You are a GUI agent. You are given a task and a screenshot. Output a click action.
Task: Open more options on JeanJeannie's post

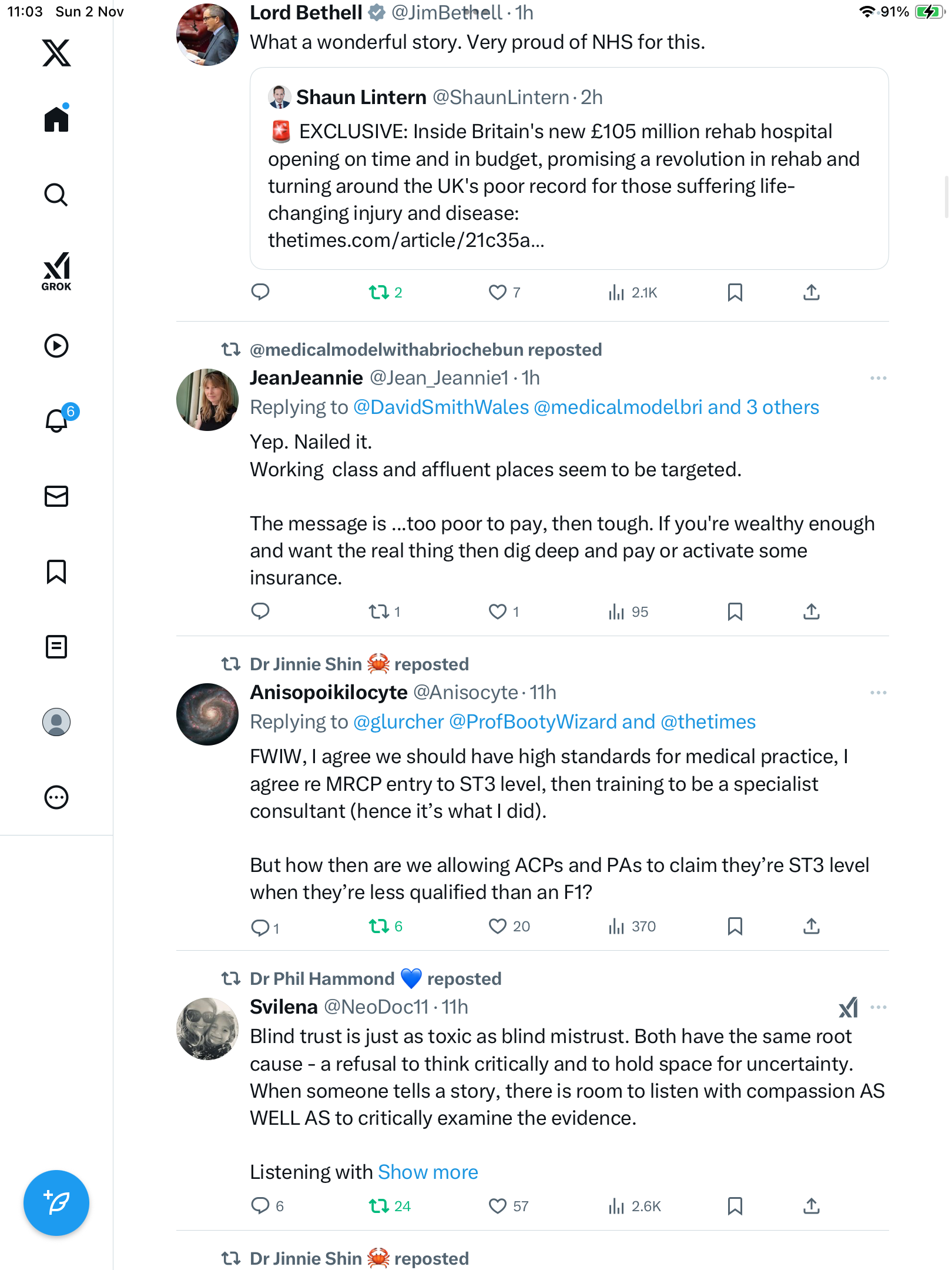[878, 378]
